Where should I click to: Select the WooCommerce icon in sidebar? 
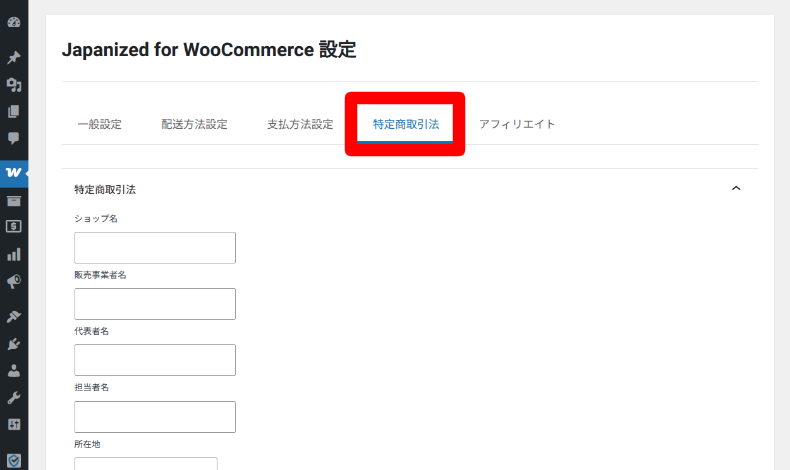click(14, 173)
